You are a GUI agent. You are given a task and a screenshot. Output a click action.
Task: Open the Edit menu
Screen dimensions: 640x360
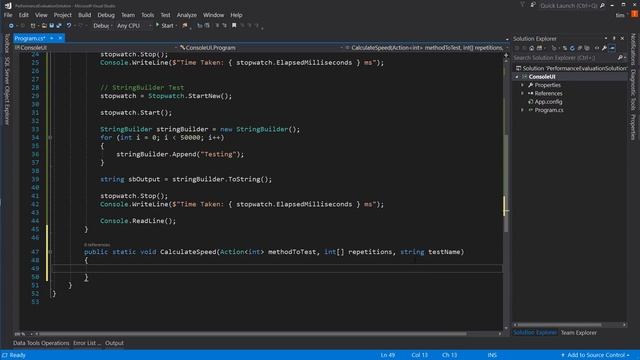24,15
